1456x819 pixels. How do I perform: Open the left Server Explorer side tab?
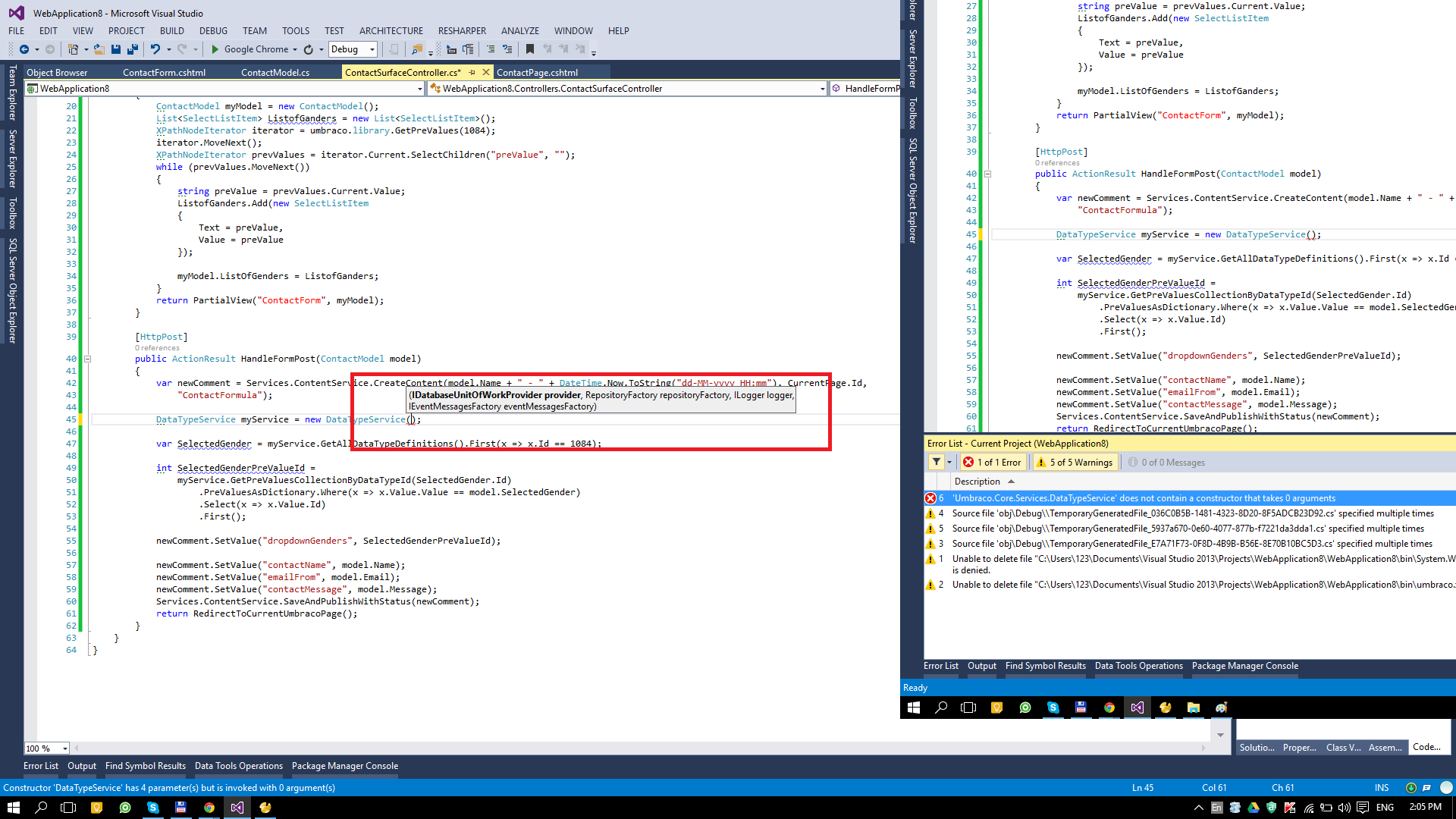(x=12, y=158)
